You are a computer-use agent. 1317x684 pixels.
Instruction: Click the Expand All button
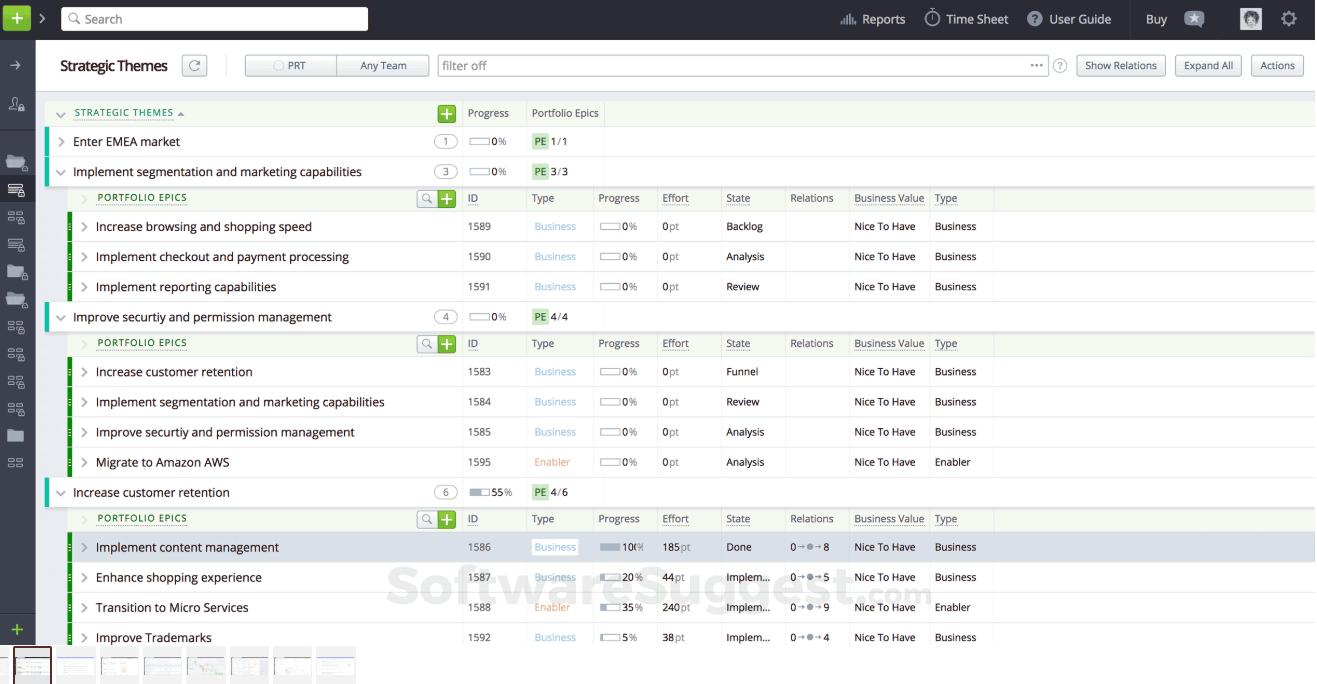pyautogui.click(x=1207, y=65)
